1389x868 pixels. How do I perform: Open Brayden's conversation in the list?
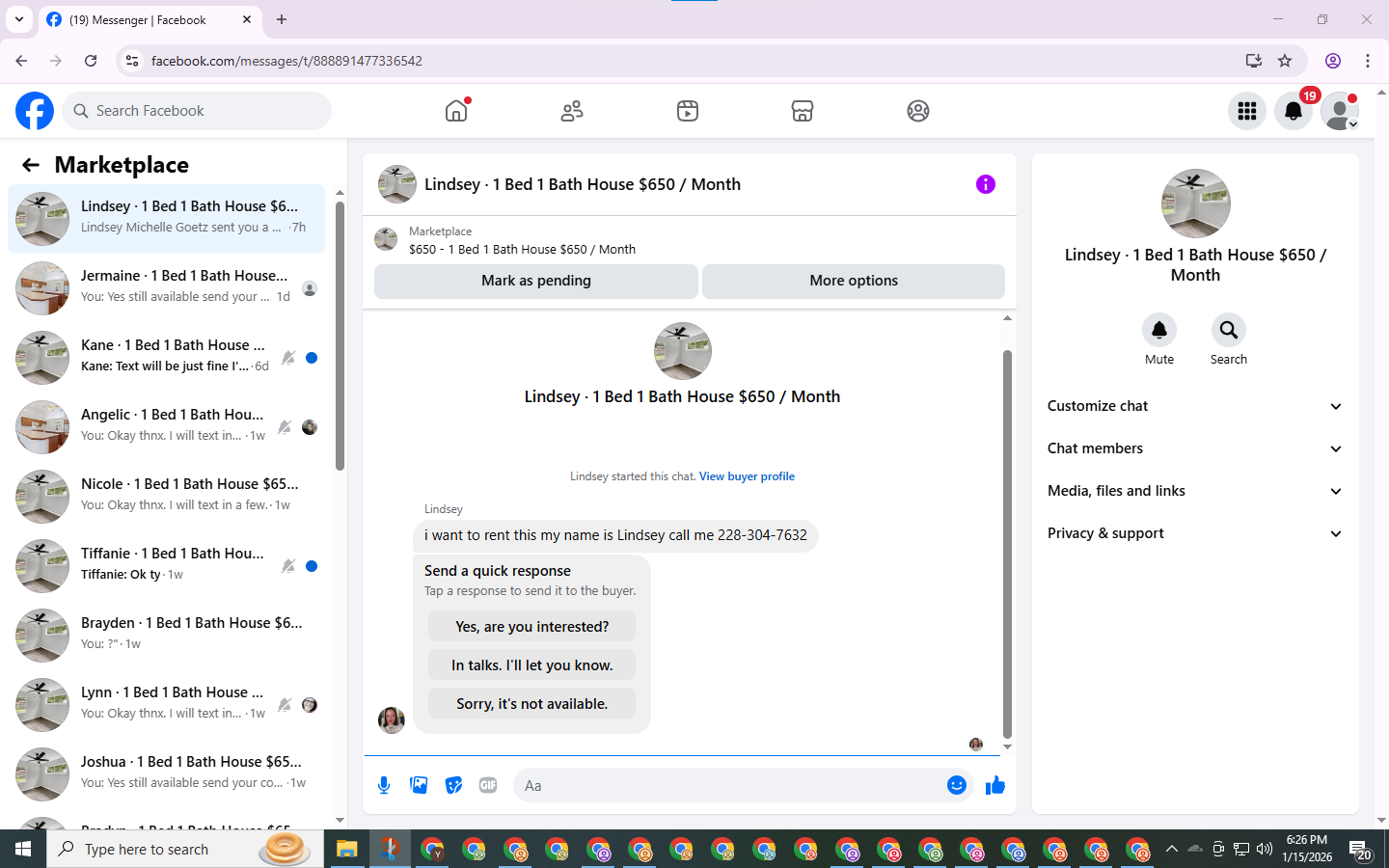167,636
